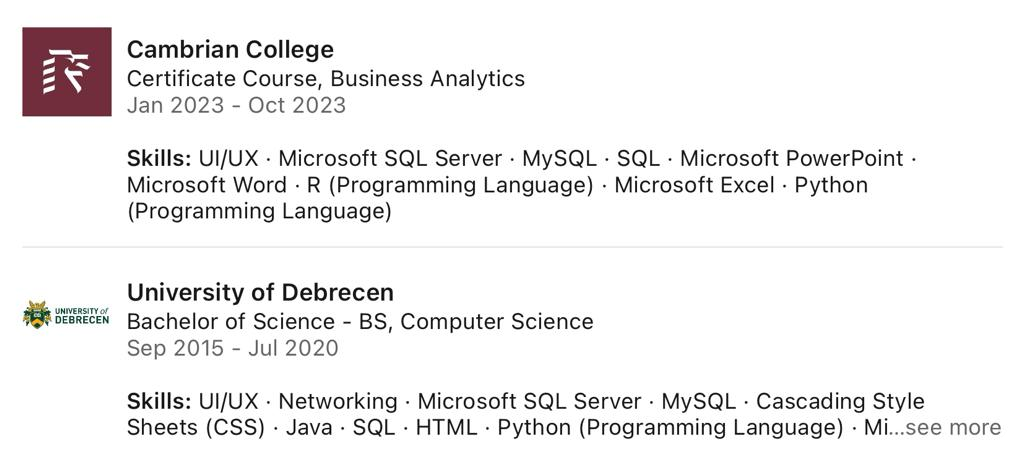The image size is (1024, 459).
Task: Expand truncated skills with 'see more'
Action: [x=953, y=428]
